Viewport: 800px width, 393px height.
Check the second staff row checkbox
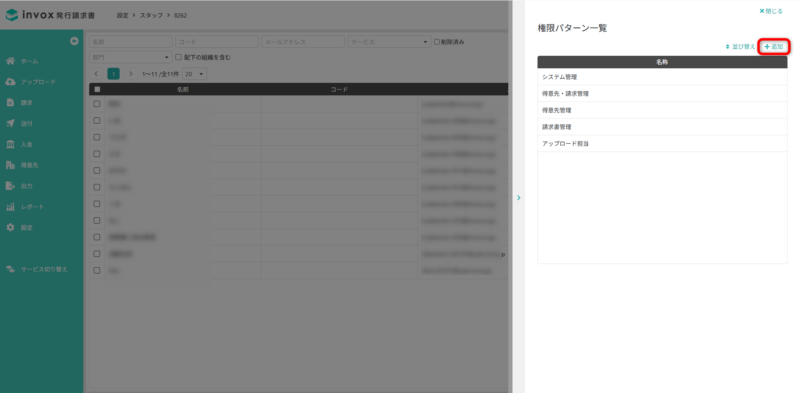tap(97, 120)
